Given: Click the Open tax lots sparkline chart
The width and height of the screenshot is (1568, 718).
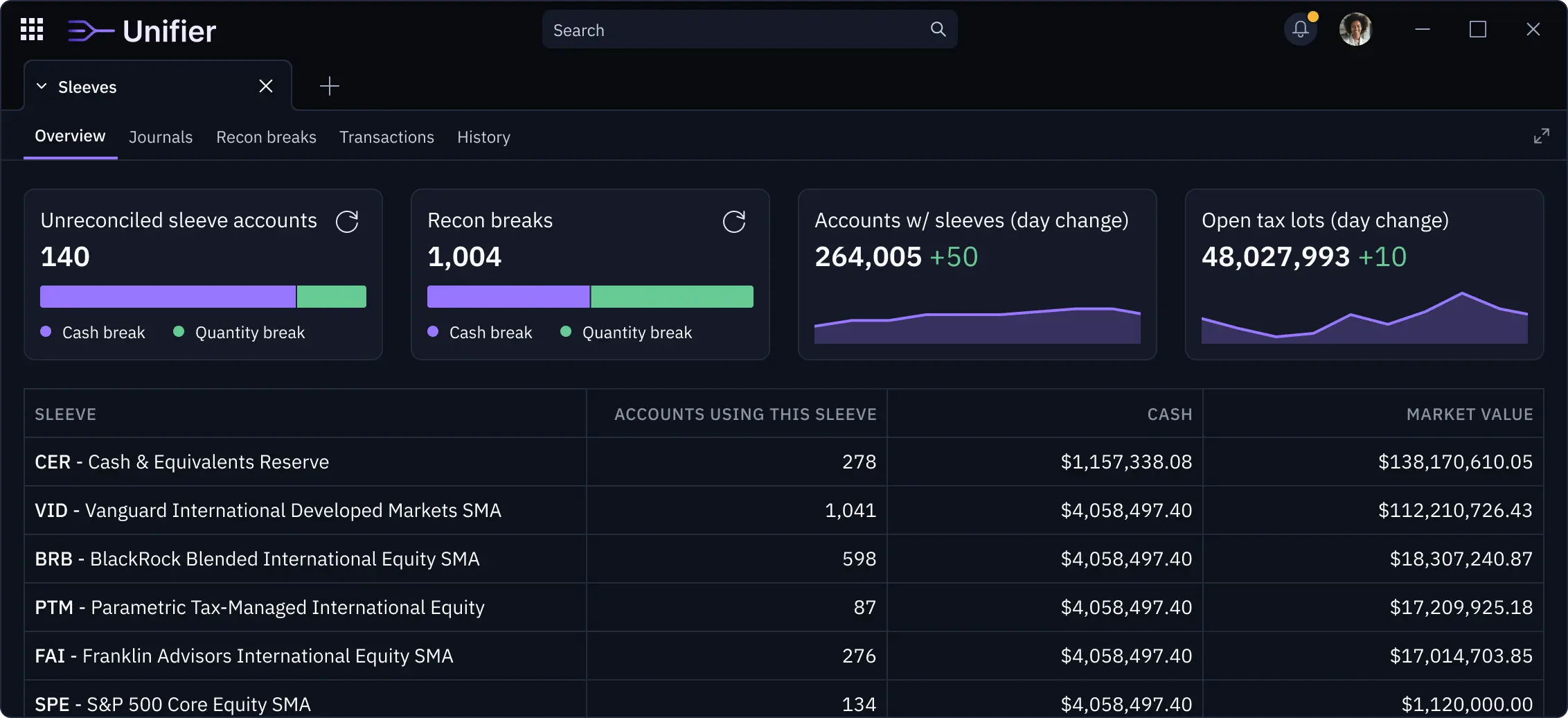Looking at the screenshot, I should [x=1364, y=318].
